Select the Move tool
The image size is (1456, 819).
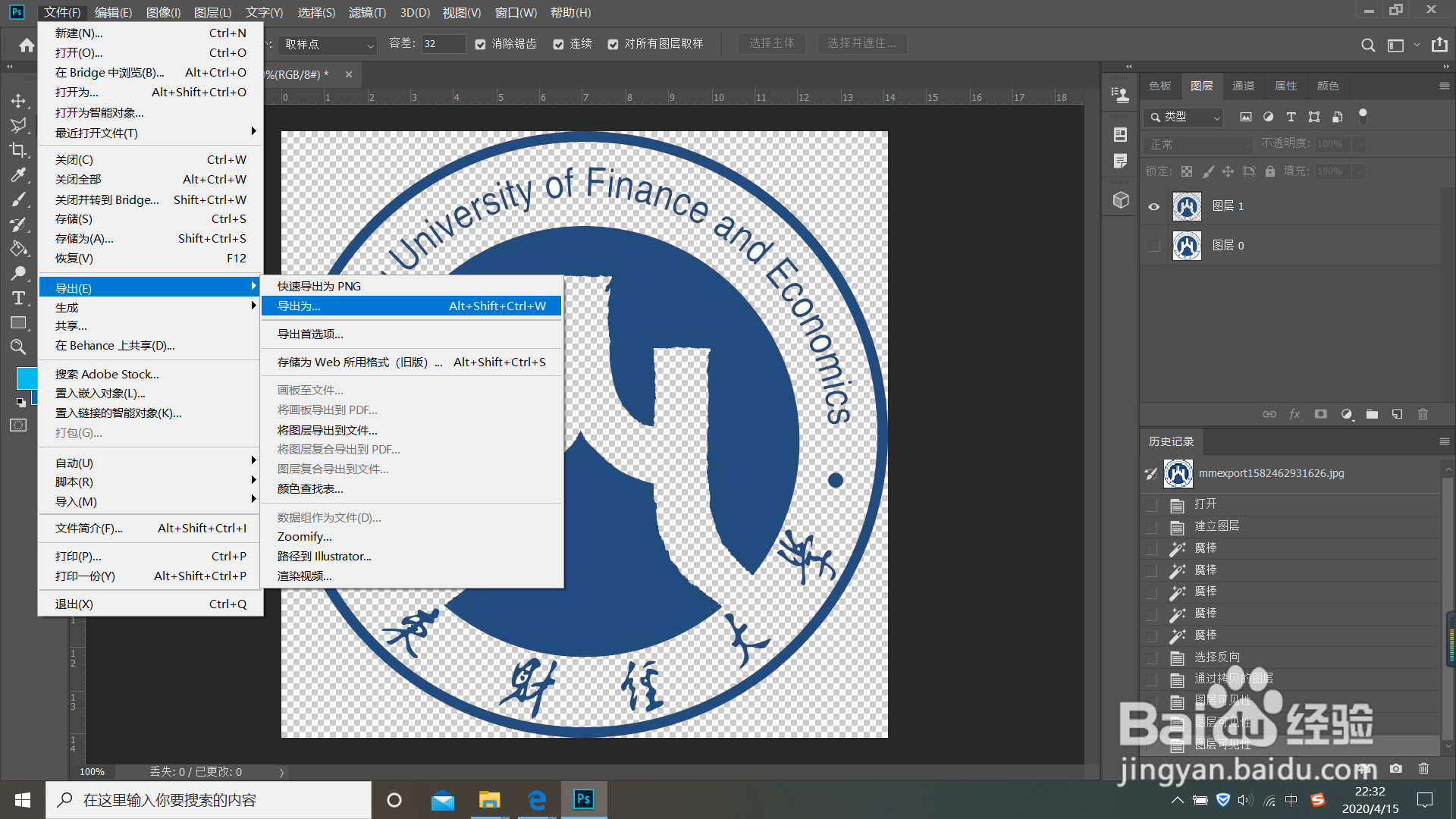pyautogui.click(x=18, y=101)
